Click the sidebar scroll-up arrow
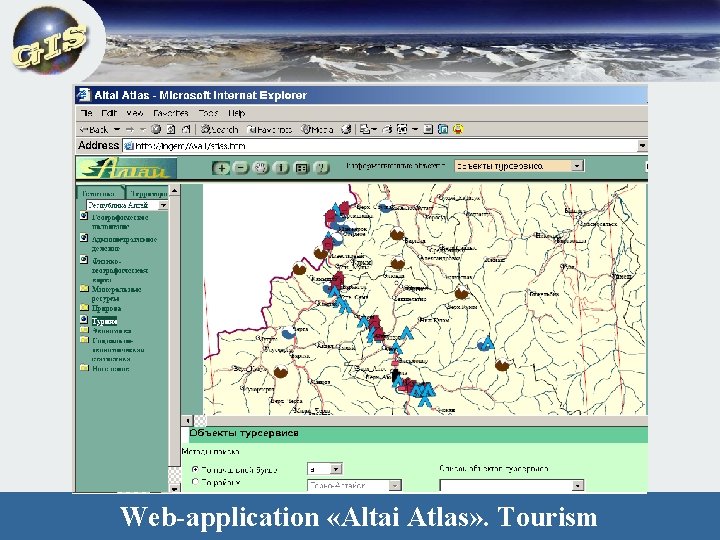Image resolution: width=720 pixels, height=540 pixels. click(174, 190)
